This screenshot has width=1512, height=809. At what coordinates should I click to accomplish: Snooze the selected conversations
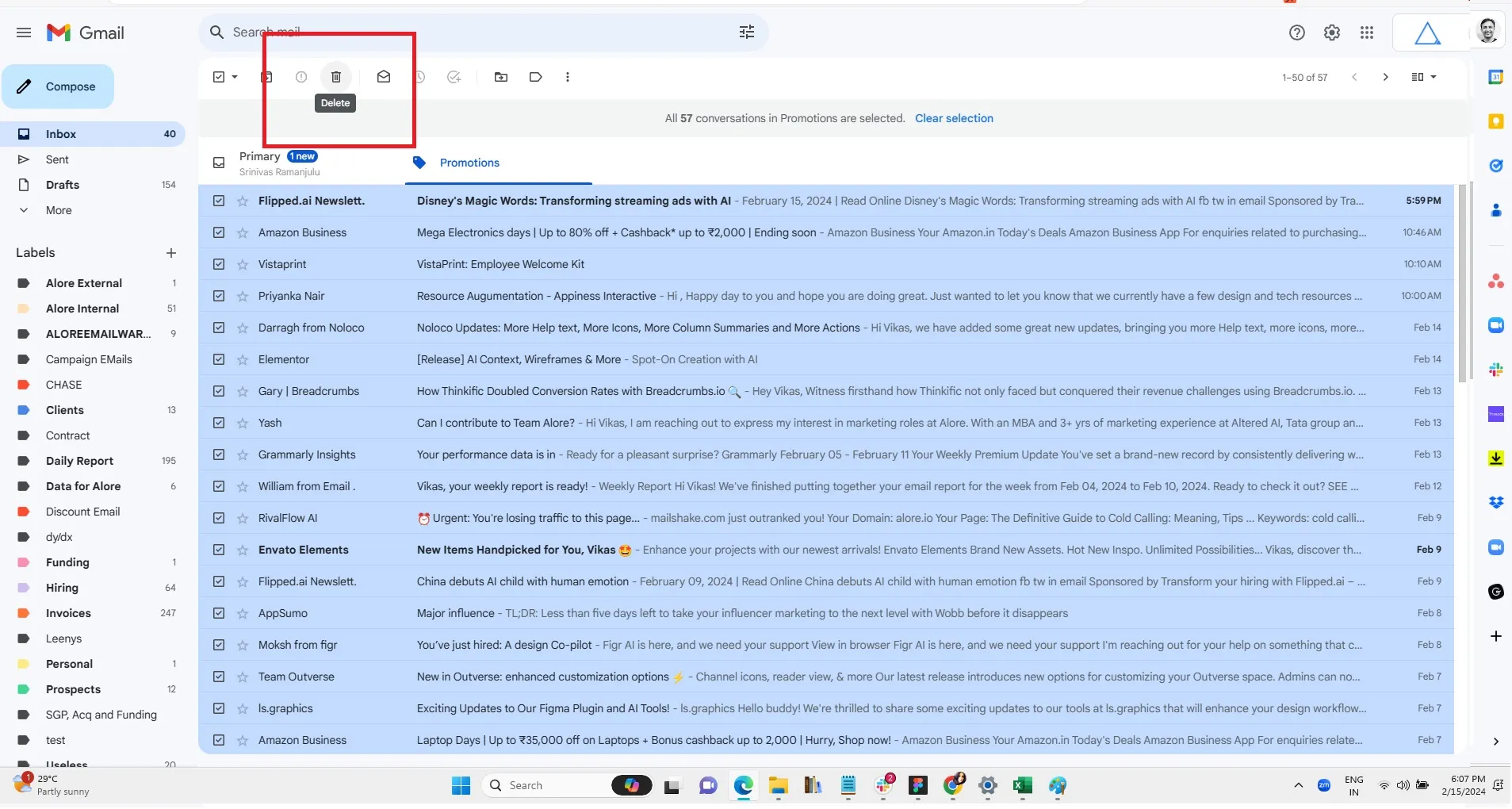pyautogui.click(x=419, y=77)
